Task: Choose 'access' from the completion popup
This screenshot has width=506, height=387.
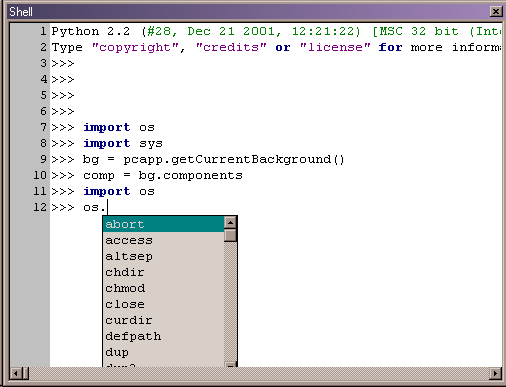Action: pyautogui.click(x=164, y=240)
